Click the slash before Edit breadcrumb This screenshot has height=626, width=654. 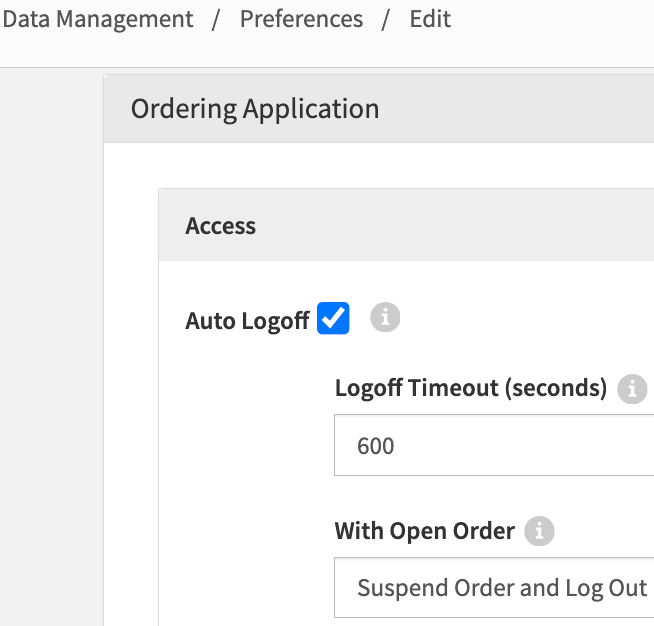(x=386, y=19)
